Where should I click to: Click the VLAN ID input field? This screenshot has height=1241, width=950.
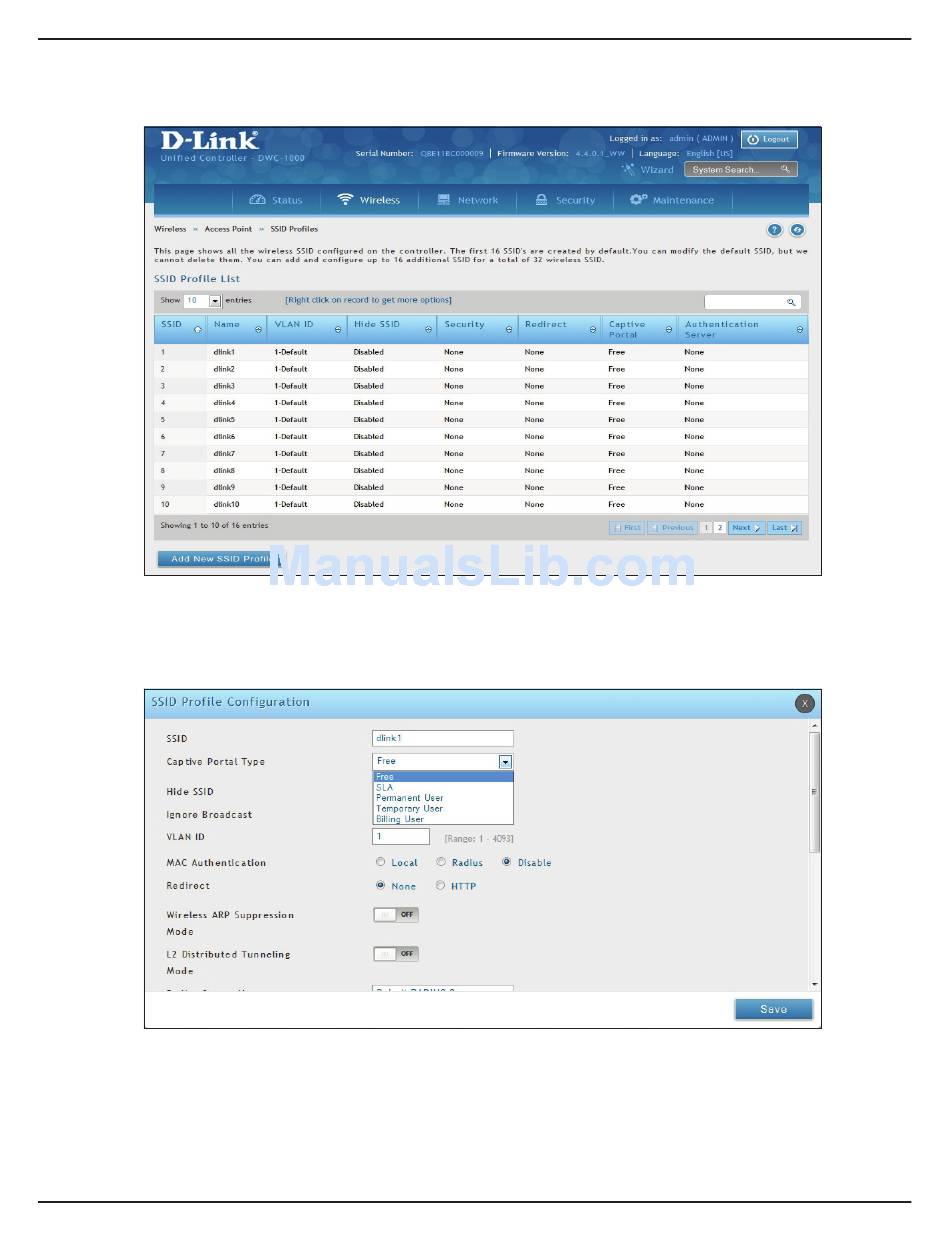tap(401, 837)
